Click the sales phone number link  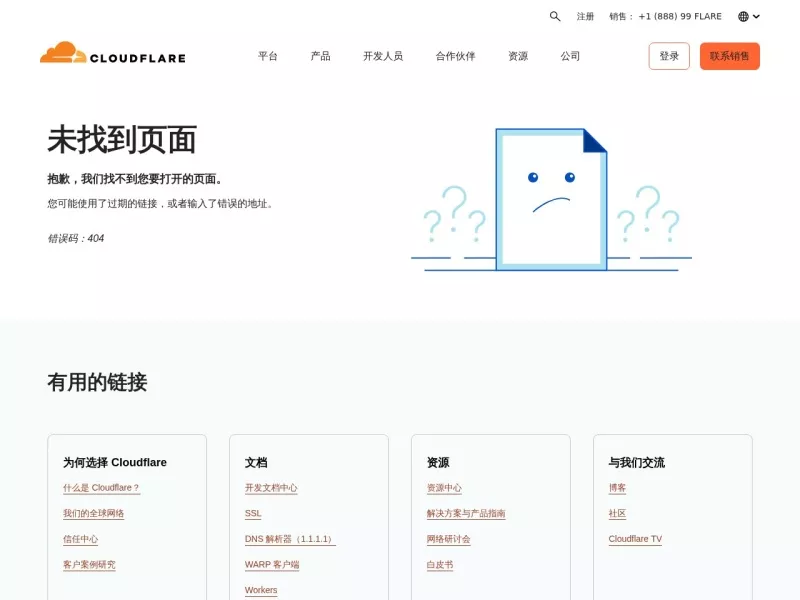(665, 16)
